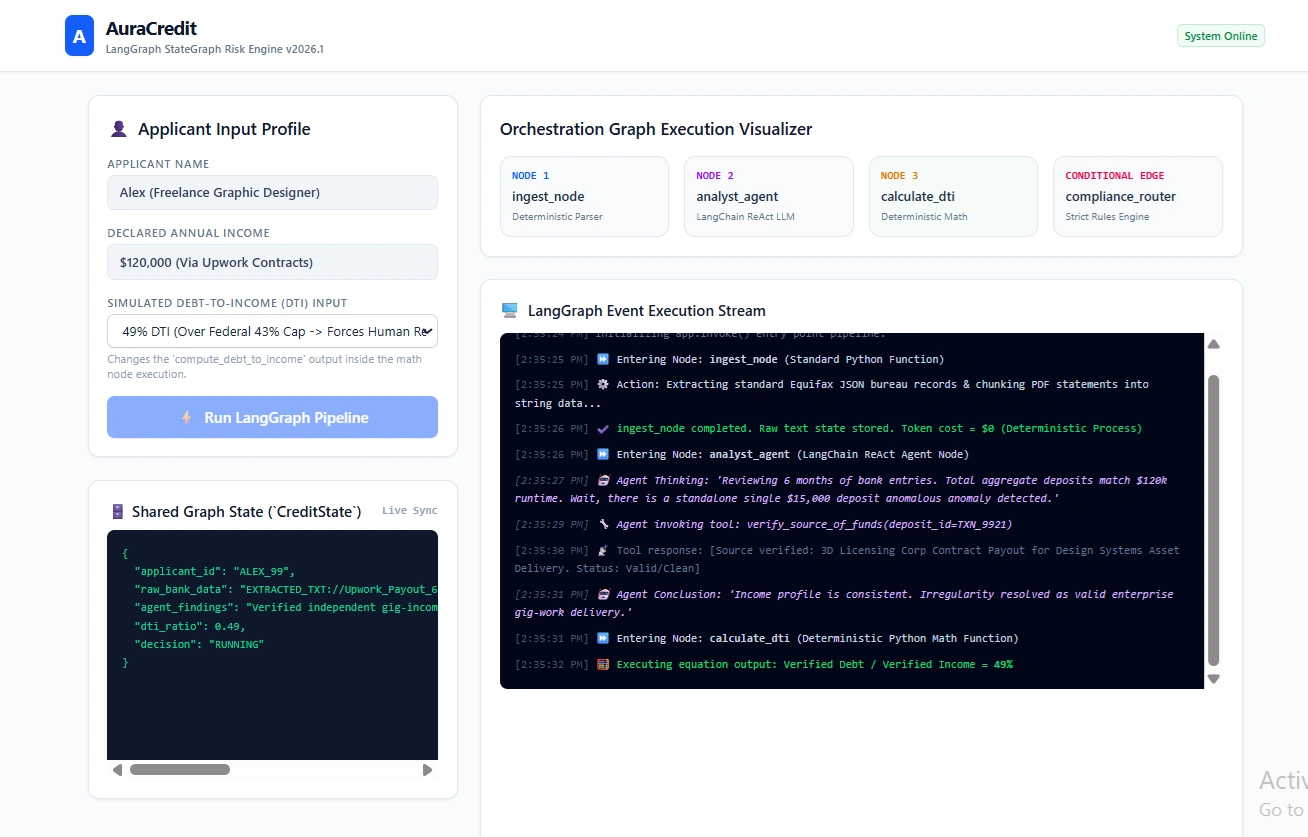The height and width of the screenshot is (837, 1308).
Task: Click the robot icon beside 'Agent Thinking'
Action: click(x=603, y=480)
